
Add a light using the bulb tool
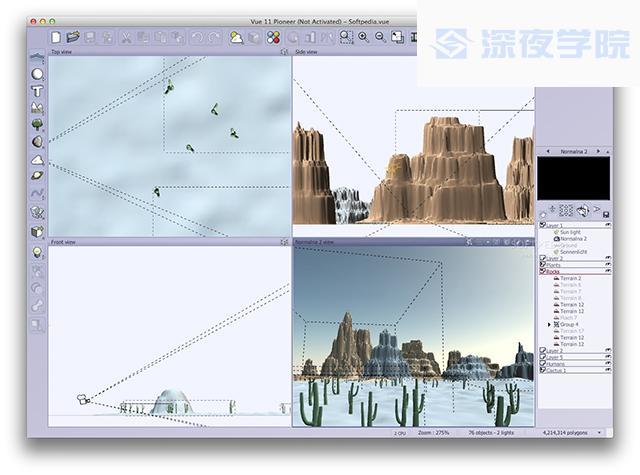(x=37, y=253)
